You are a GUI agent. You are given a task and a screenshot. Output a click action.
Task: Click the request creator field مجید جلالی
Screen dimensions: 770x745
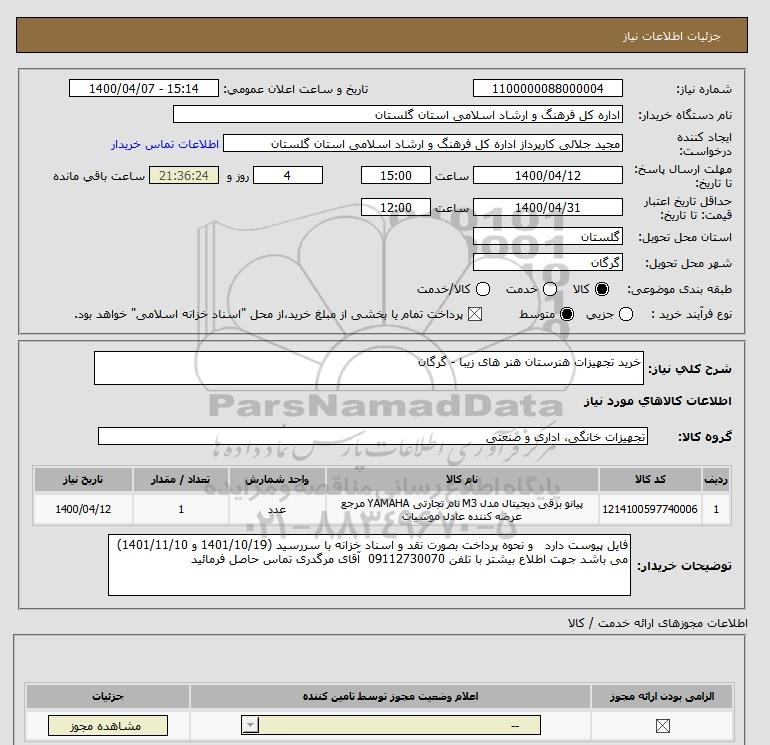[423, 144]
